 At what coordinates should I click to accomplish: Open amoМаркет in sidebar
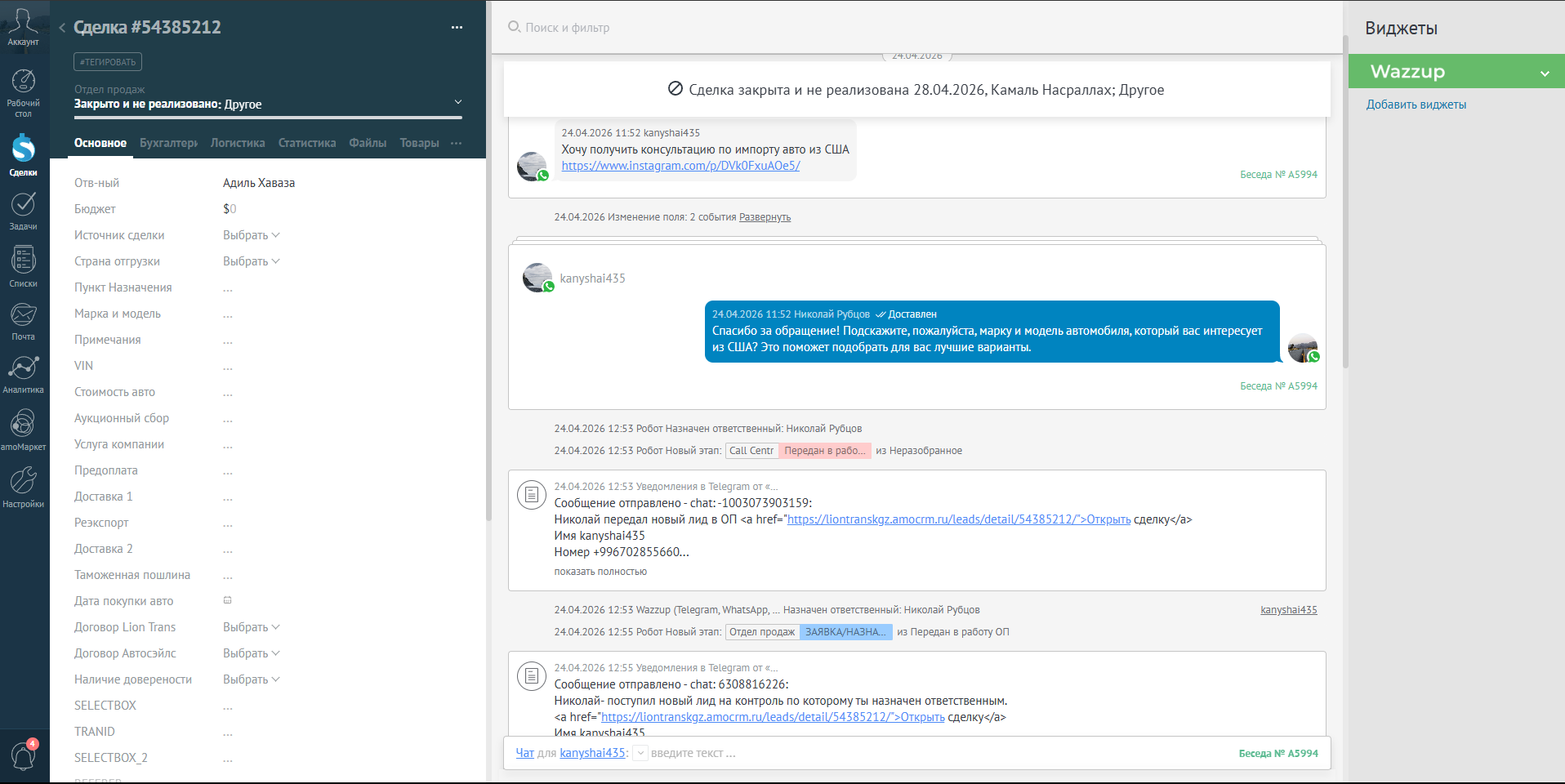[23, 430]
